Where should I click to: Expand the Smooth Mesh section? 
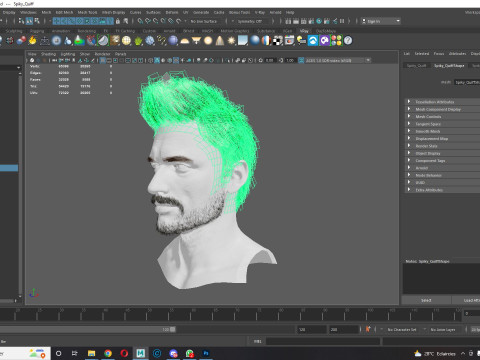442,131
